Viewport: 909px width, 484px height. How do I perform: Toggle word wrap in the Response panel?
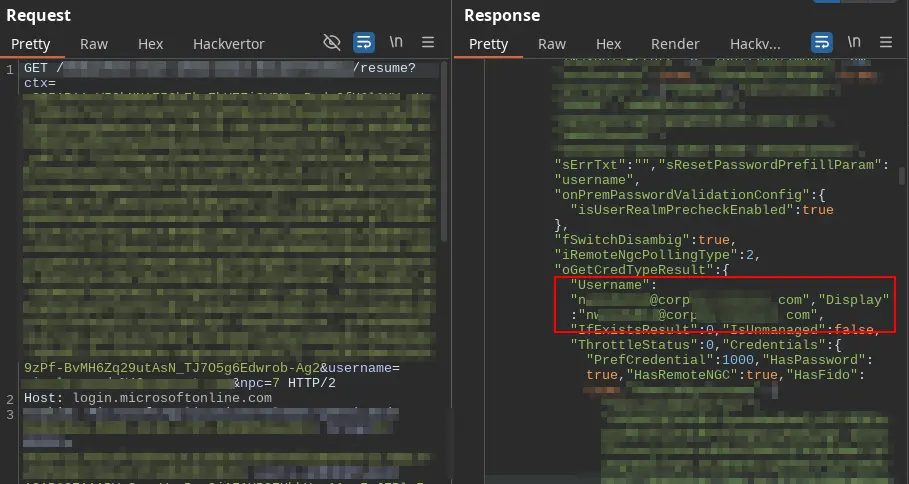point(822,43)
